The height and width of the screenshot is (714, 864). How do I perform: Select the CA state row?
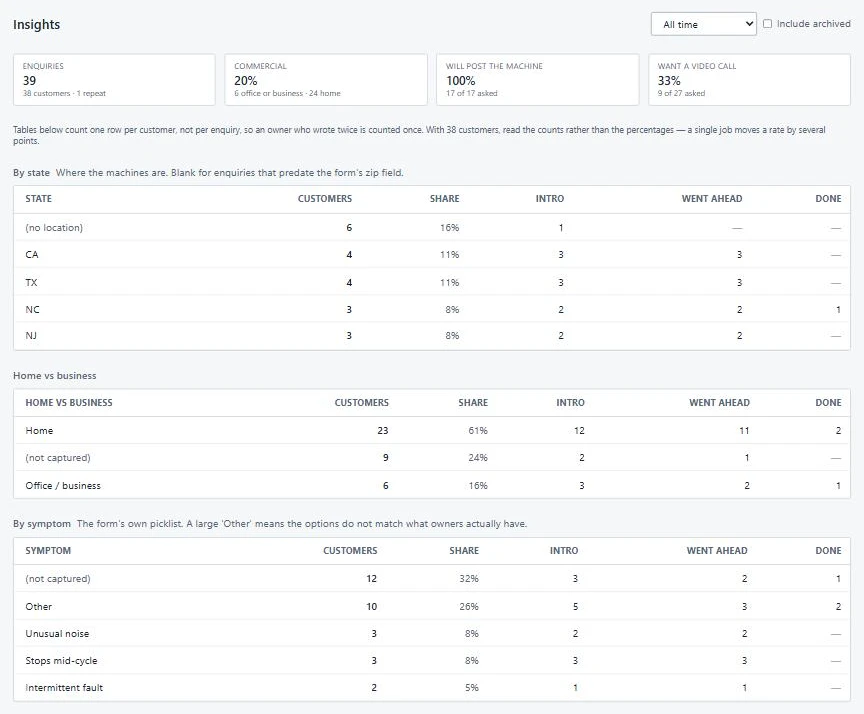point(432,255)
